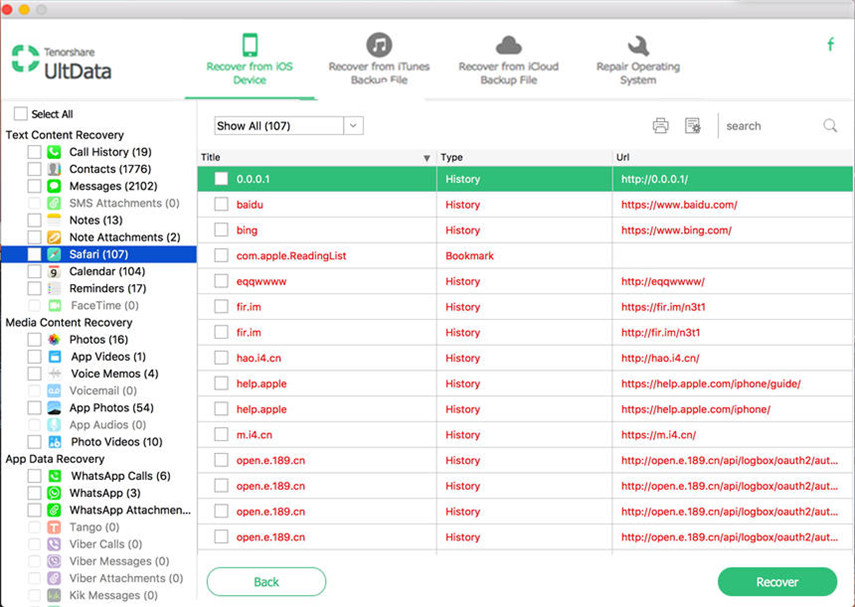Check the Photo Videos (10) checkbox
The width and height of the screenshot is (855, 607).
(x=34, y=442)
